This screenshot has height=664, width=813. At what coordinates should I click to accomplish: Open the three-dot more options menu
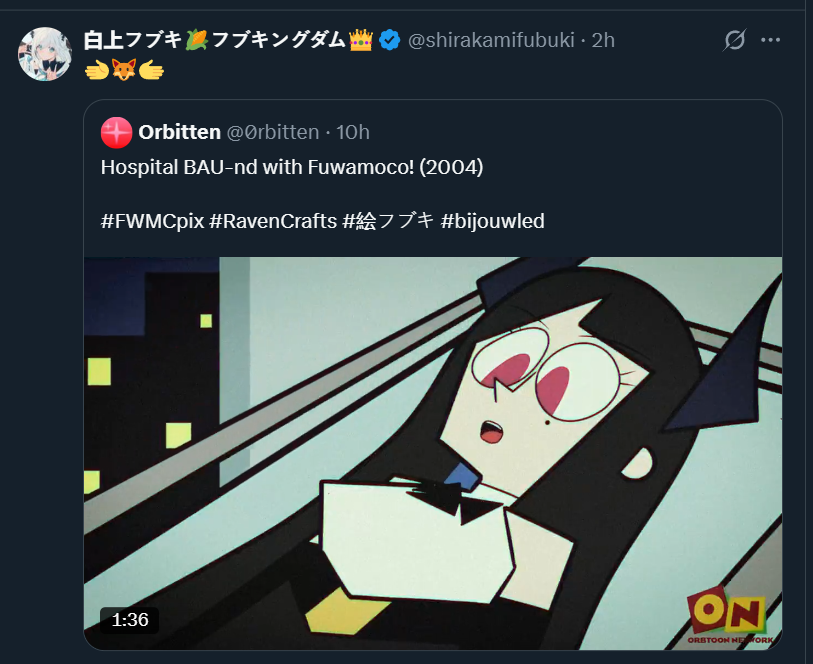pos(770,40)
